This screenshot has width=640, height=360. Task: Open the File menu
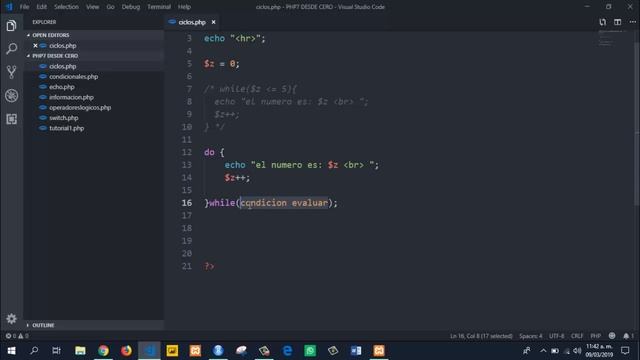(x=24, y=7)
